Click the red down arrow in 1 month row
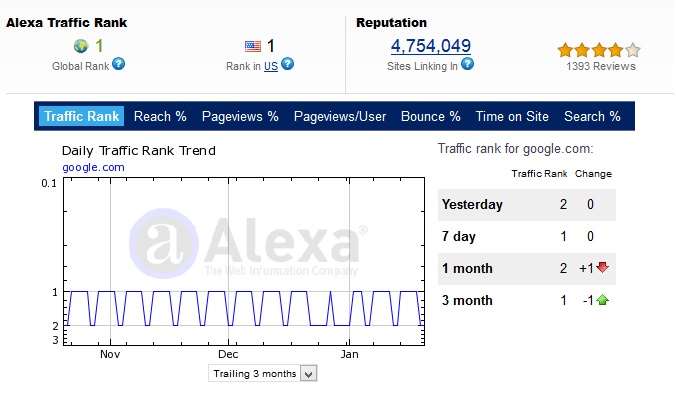The width and height of the screenshot is (676, 396). (602, 268)
